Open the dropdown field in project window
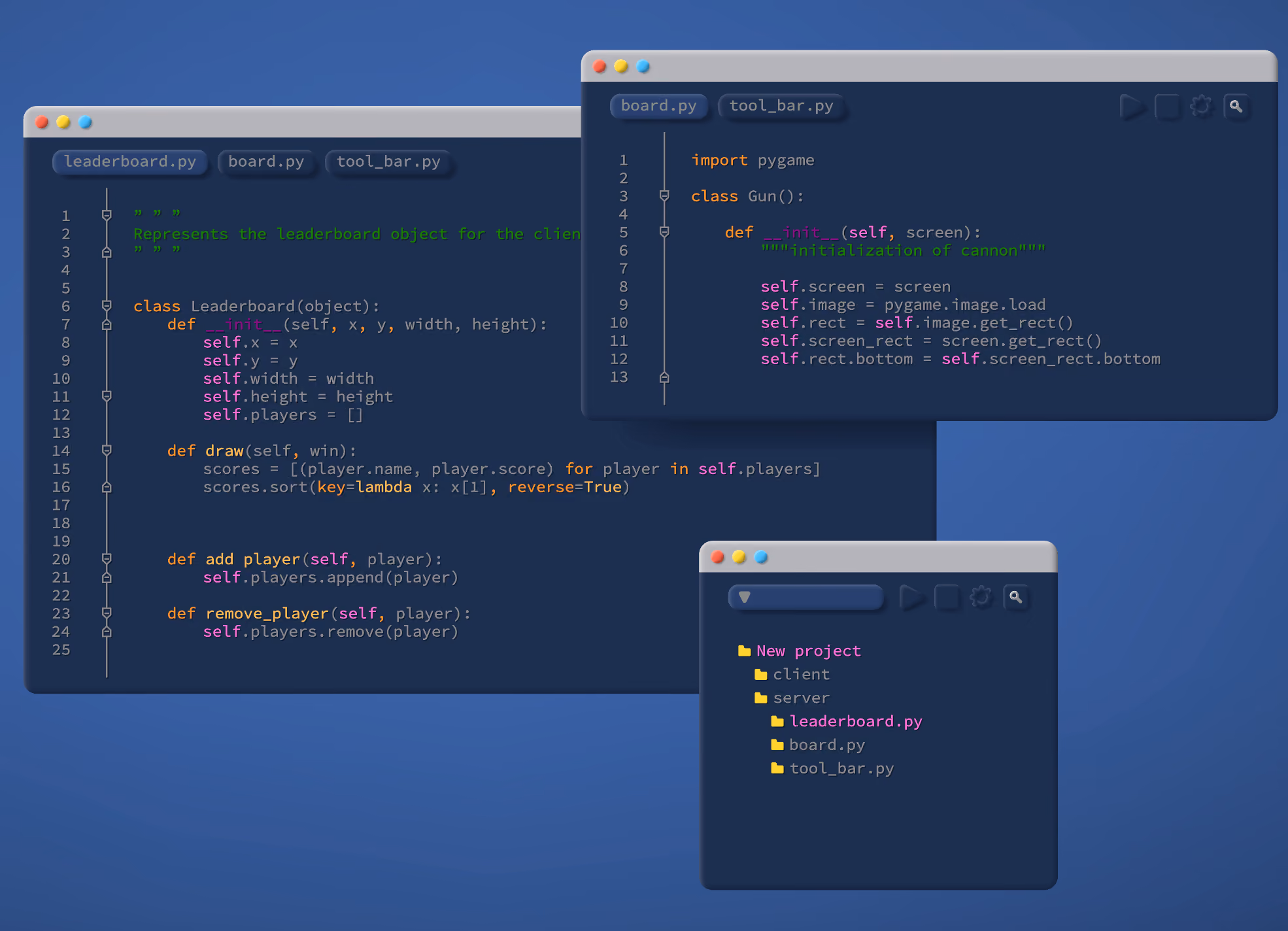1288x931 pixels. coord(805,597)
